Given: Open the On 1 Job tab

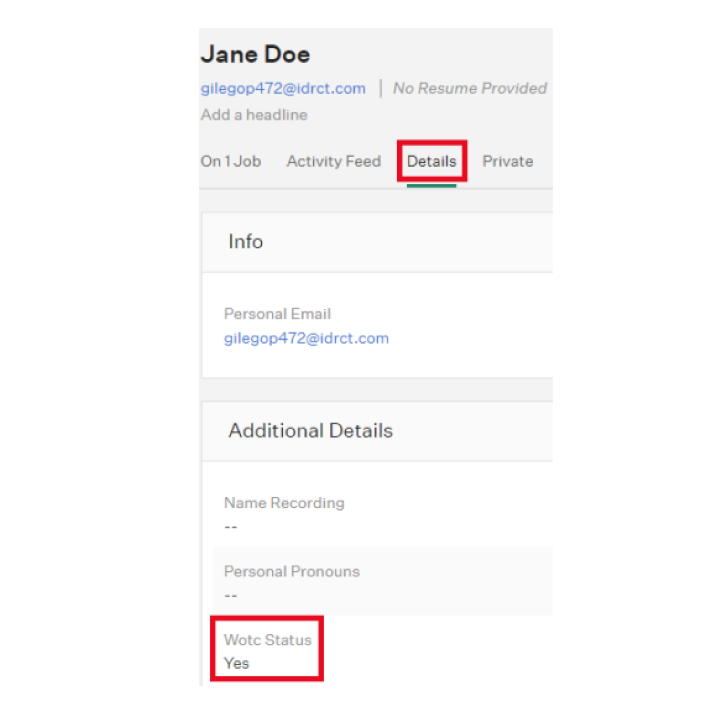Looking at the screenshot, I should pyautogui.click(x=231, y=161).
